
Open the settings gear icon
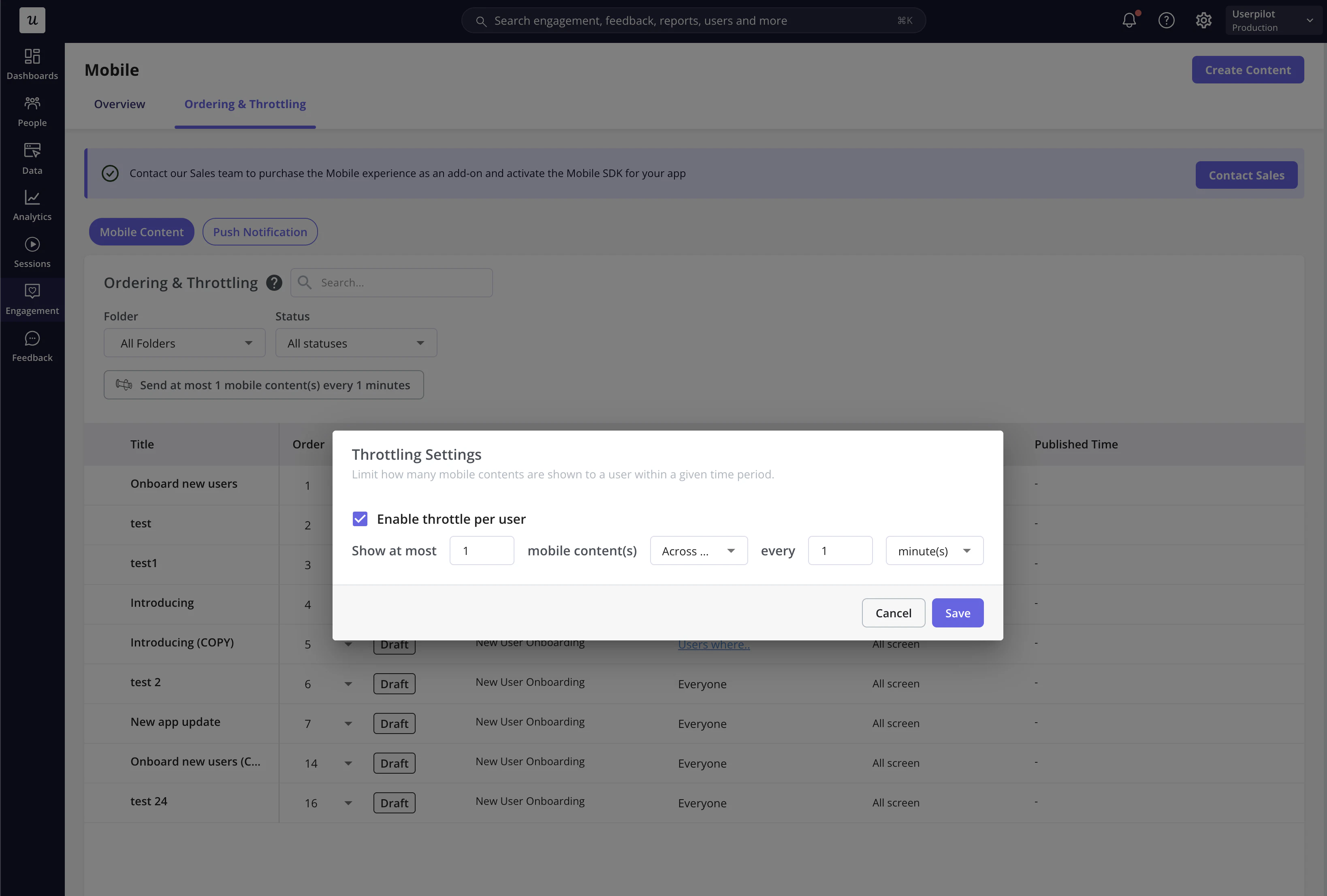pos(1203,21)
